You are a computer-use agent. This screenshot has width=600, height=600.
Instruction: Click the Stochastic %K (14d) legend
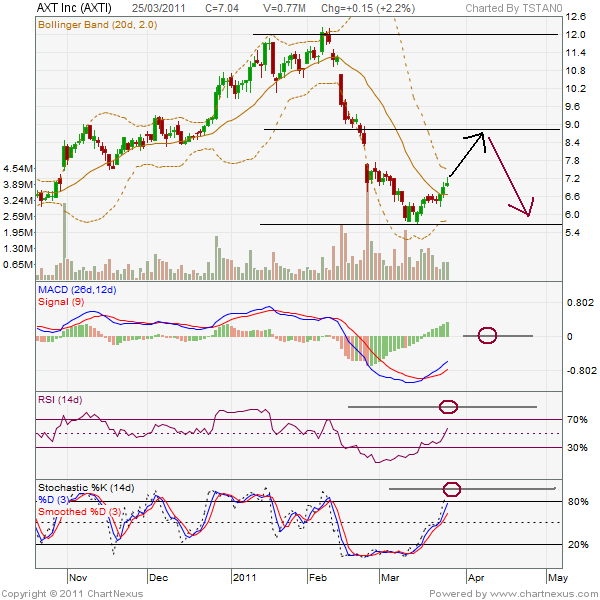(x=86, y=488)
